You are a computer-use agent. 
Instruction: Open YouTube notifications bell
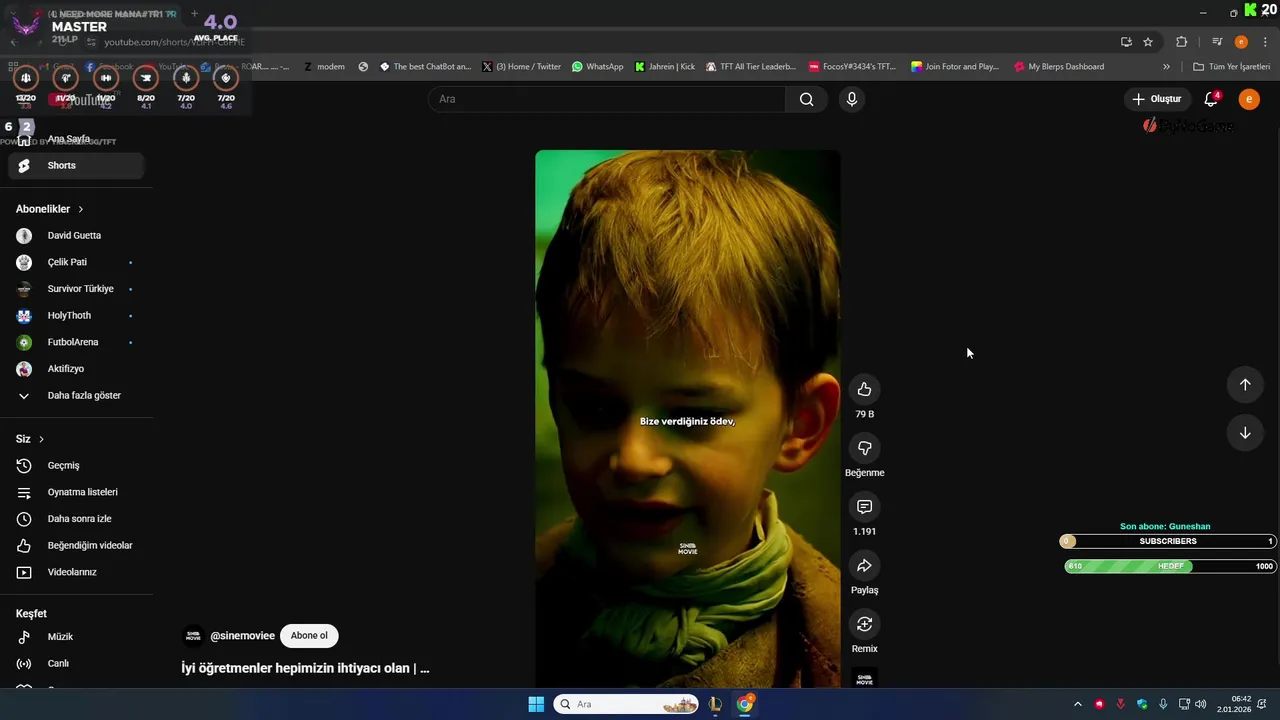pyautogui.click(x=1211, y=99)
